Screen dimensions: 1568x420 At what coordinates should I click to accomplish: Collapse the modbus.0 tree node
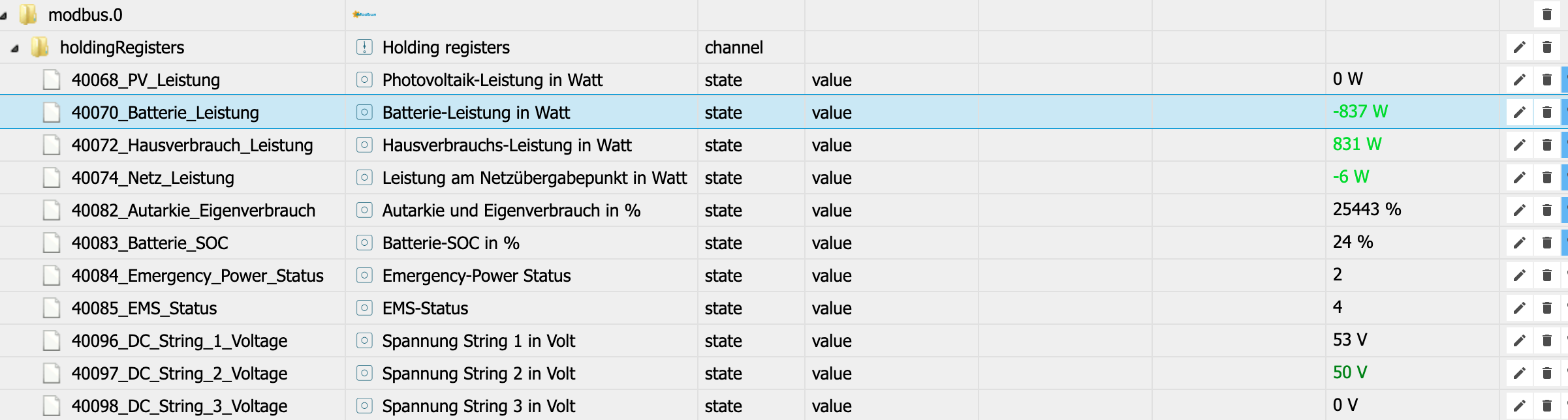(x=4, y=15)
